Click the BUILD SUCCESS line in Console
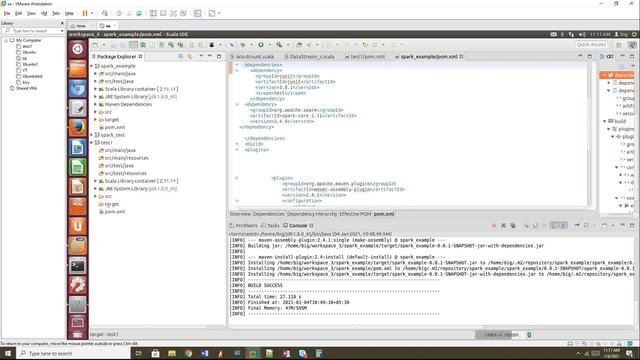 [x=265, y=286]
